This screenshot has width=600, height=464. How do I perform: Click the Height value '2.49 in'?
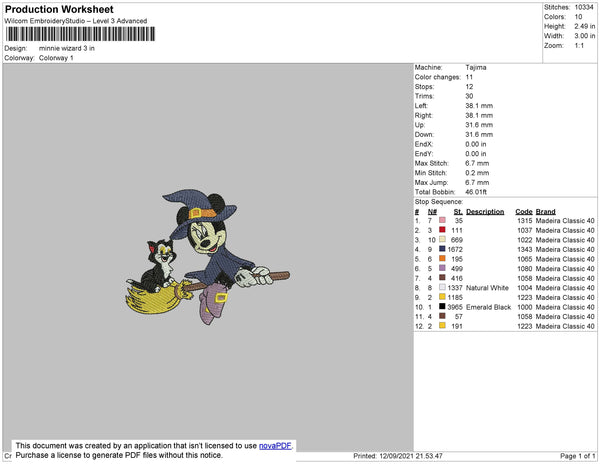click(585, 26)
